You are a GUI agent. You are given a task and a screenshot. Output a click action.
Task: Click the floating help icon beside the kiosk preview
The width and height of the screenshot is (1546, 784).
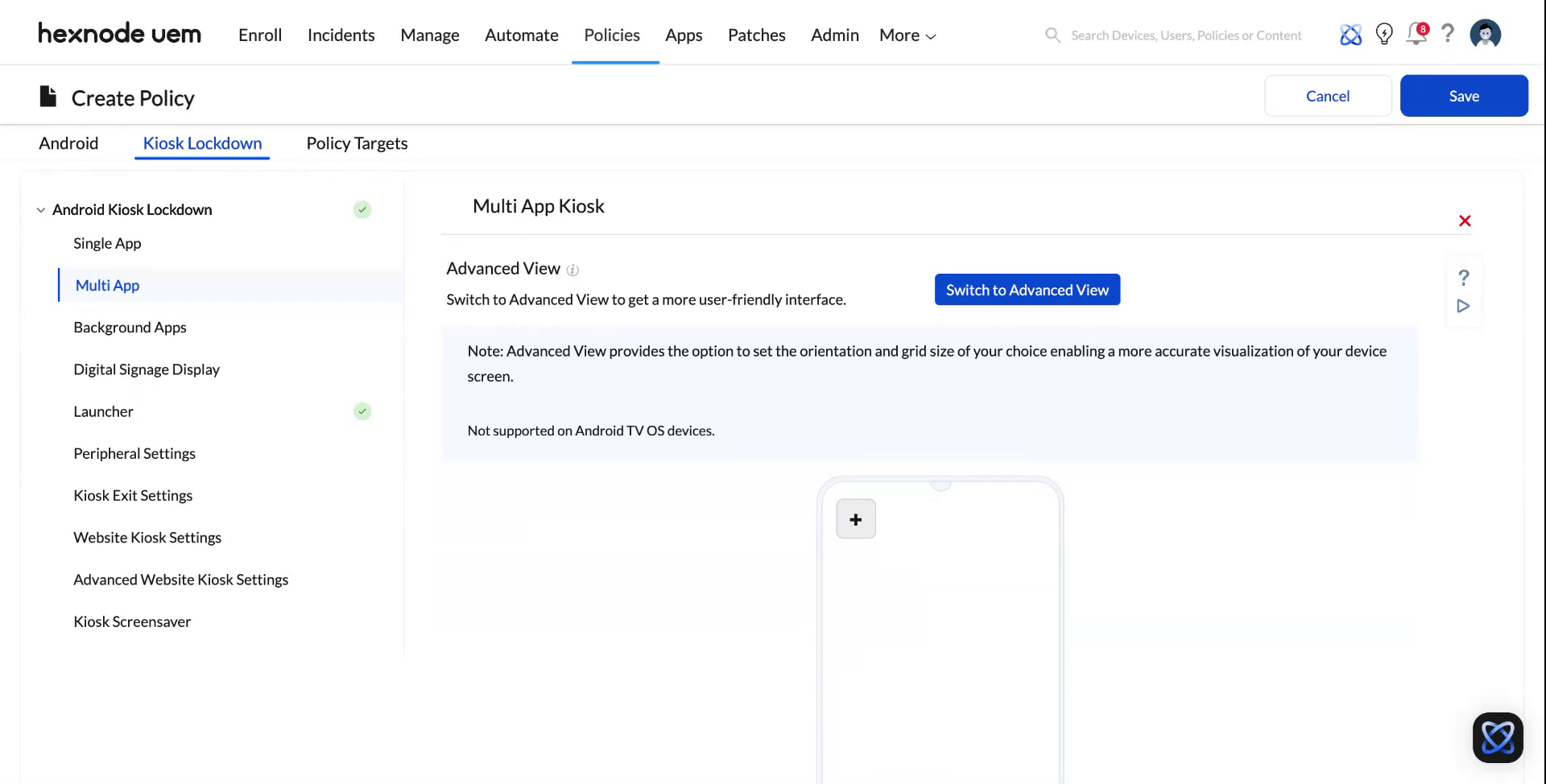(x=1463, y=277)
